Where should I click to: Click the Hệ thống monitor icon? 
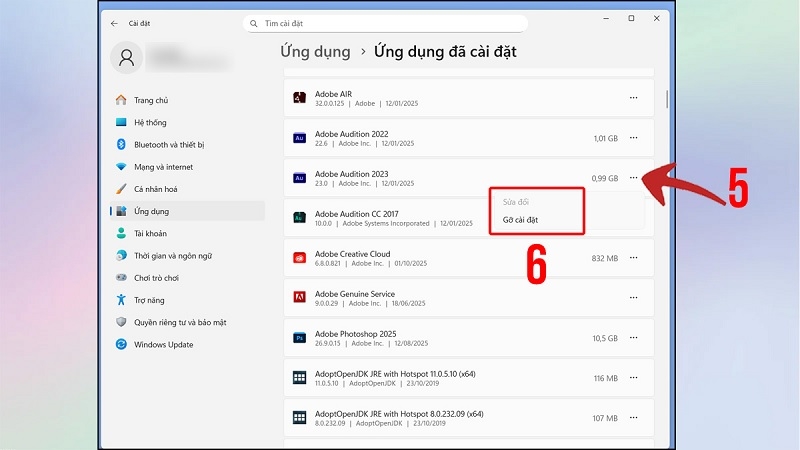tap(121, 122)
